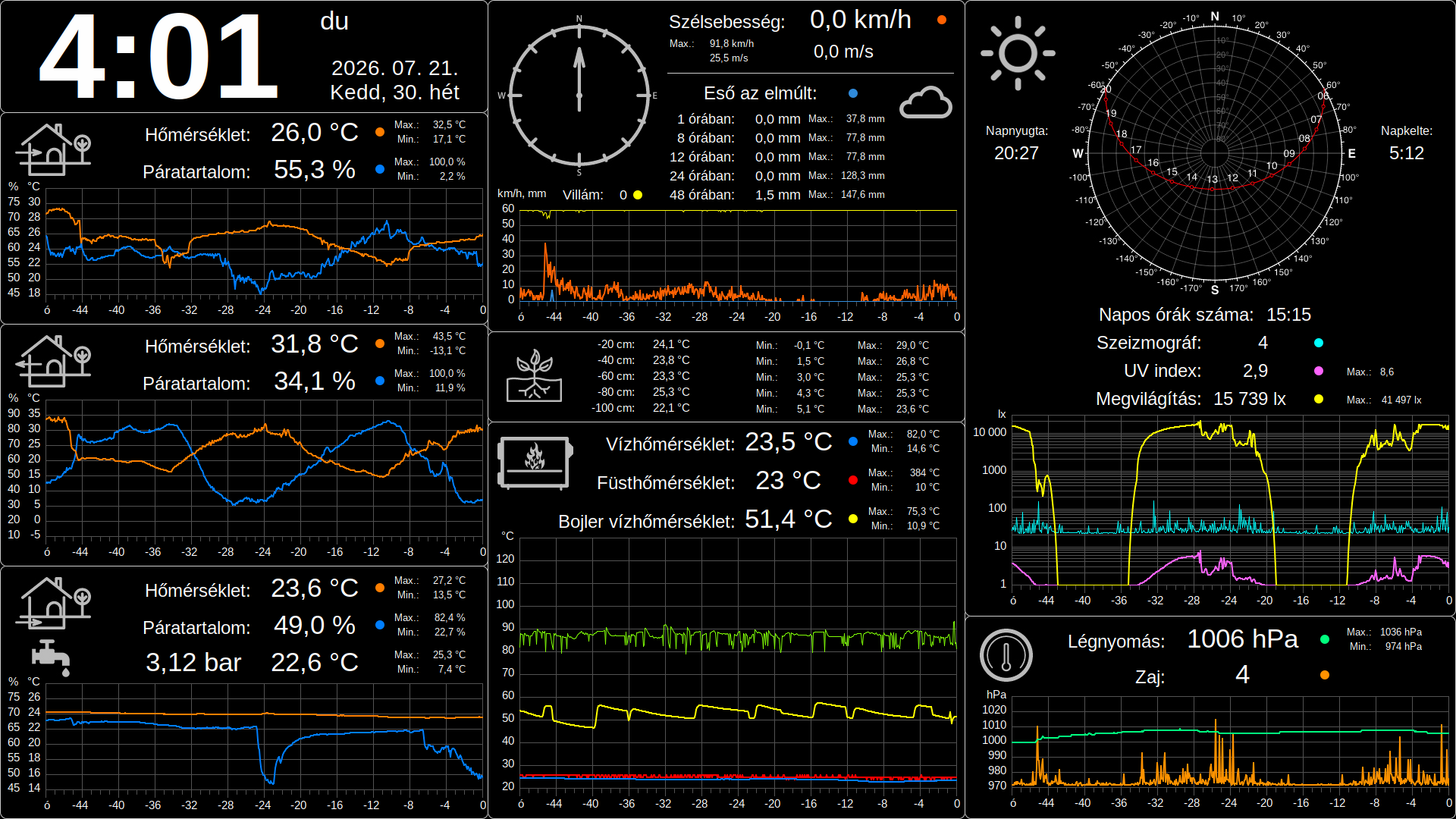Click the 4:01 clock display
Screen dimensions: 1456x819
point(158,58)
